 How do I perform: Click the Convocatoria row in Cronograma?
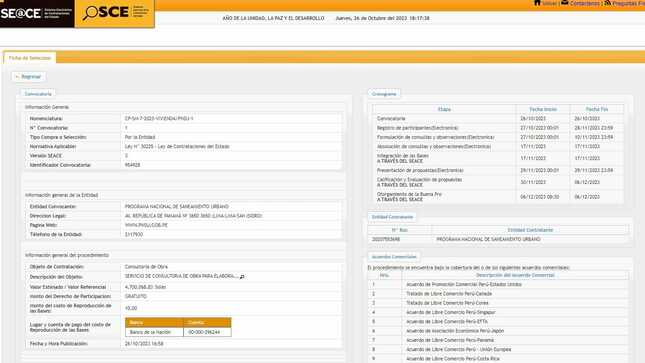(x=498, y=119)
